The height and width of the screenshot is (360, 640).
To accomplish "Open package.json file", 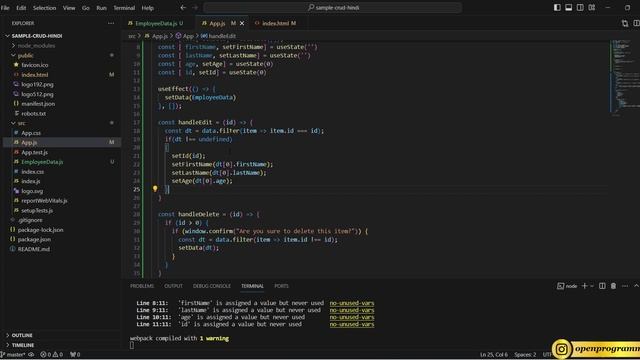I will click(34, 240).
